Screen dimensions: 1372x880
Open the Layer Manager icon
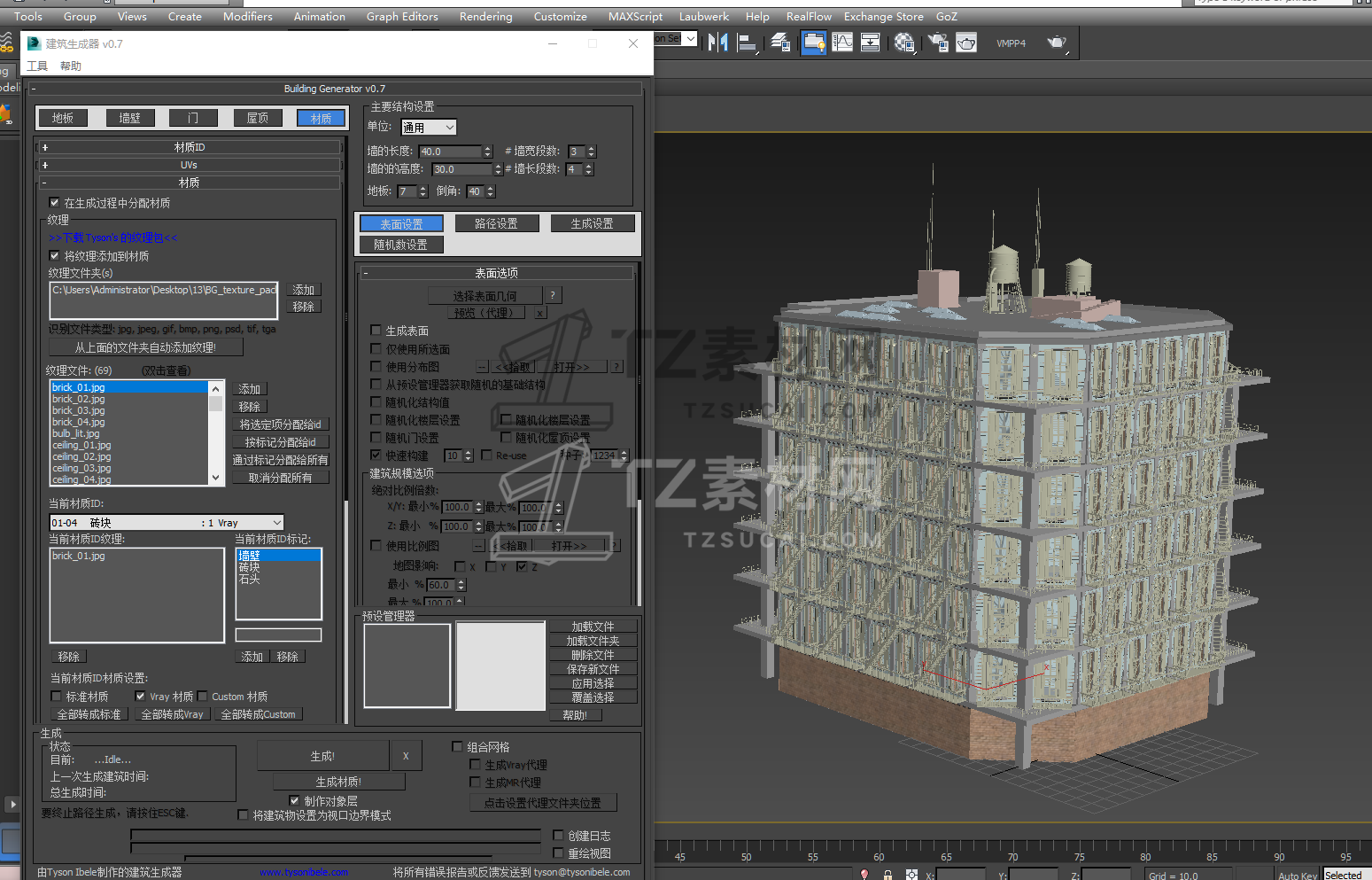point(780,43)
